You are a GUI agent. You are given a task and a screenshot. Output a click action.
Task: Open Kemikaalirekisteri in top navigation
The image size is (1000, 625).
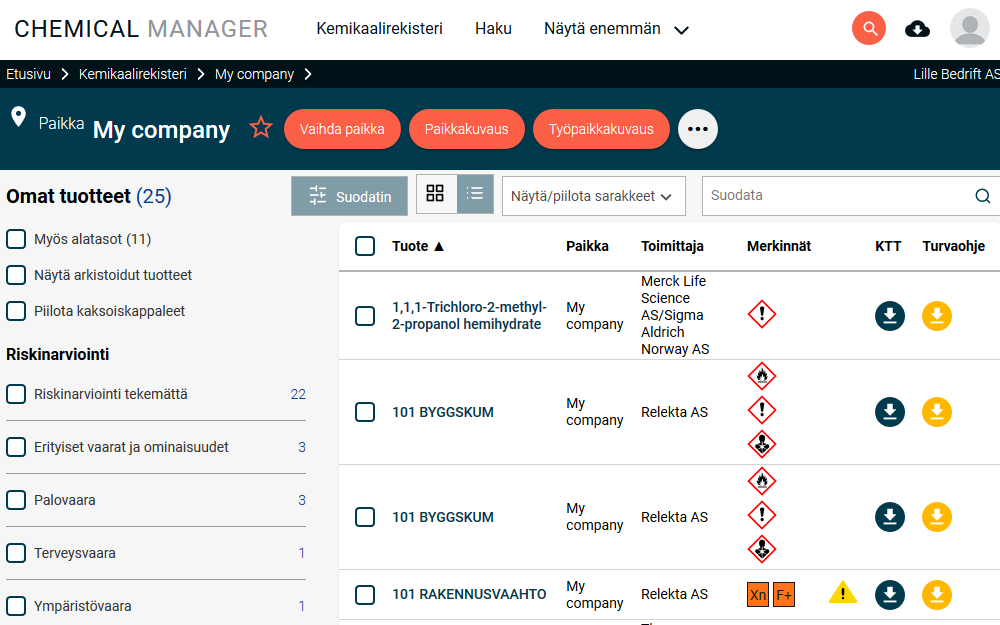tap(379, 29)
